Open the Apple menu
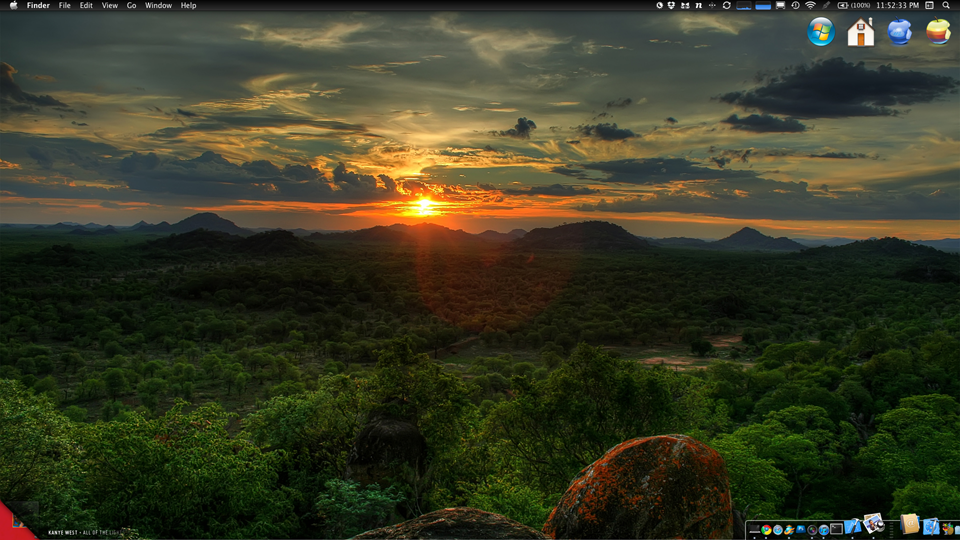Image resolution: width=960 pixels, height=540 pixels. point(13,5)
